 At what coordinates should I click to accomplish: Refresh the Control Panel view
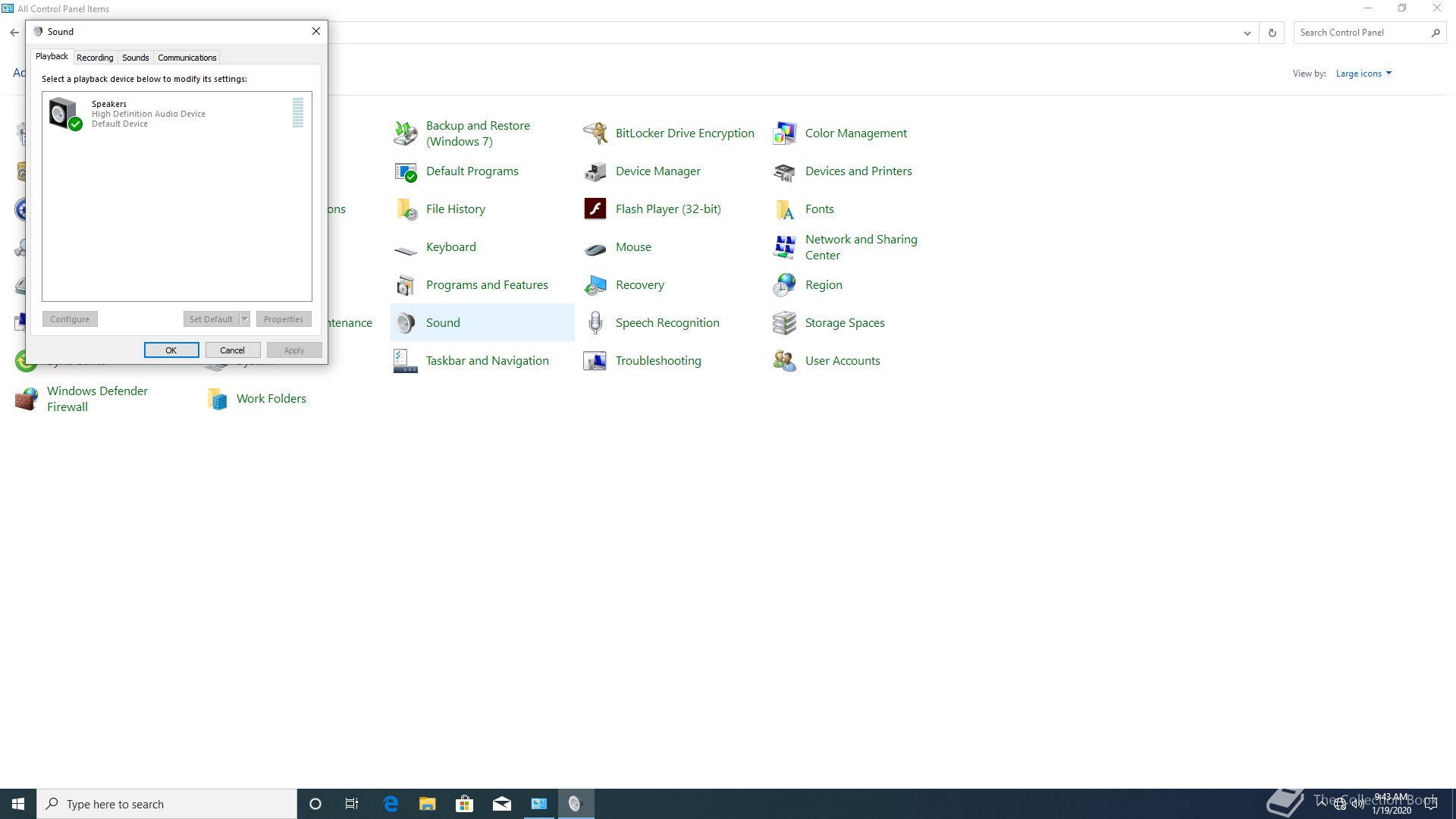1272,33
